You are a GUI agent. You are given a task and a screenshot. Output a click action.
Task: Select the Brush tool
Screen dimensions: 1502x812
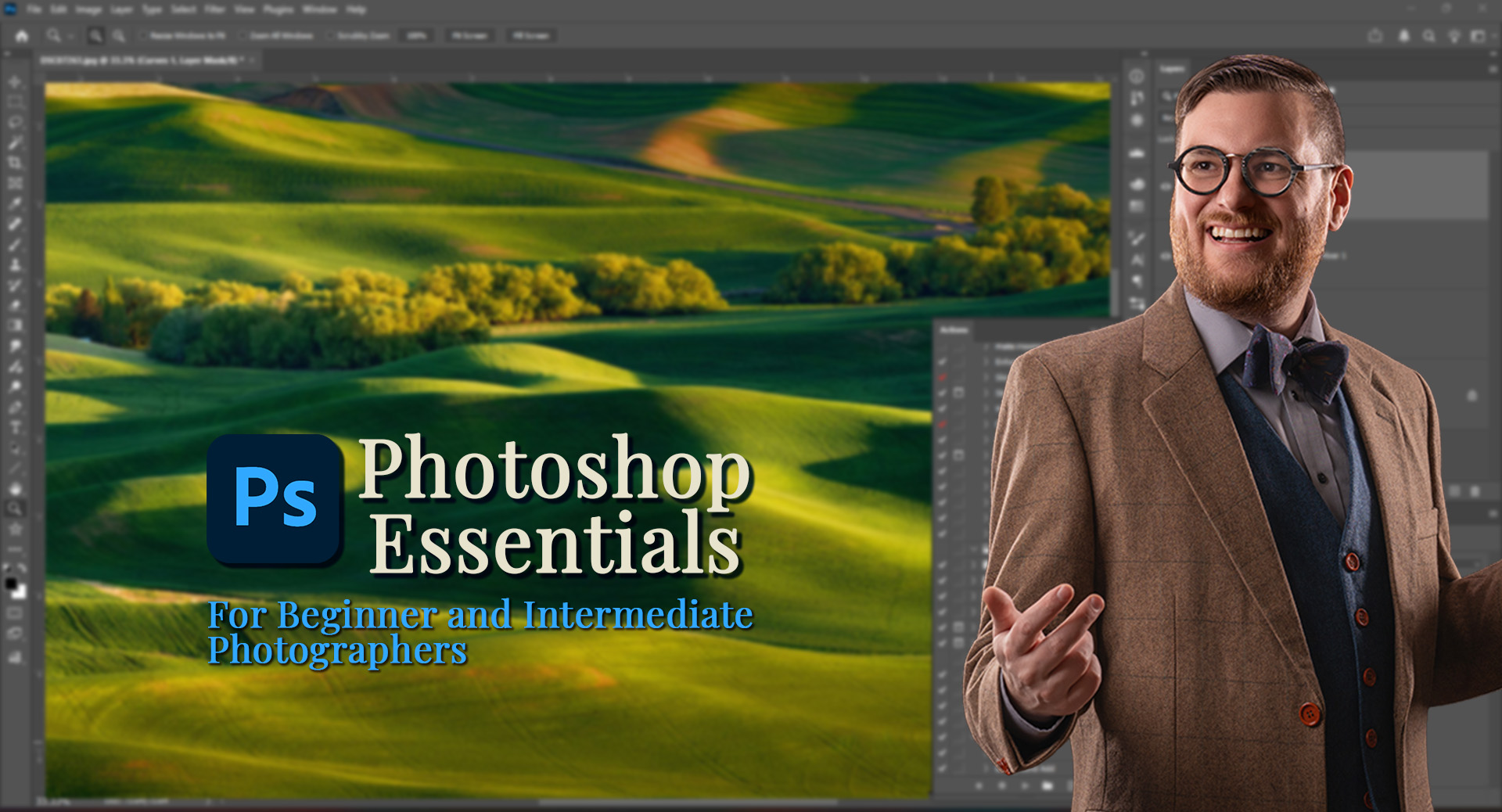tap(15, 244)
